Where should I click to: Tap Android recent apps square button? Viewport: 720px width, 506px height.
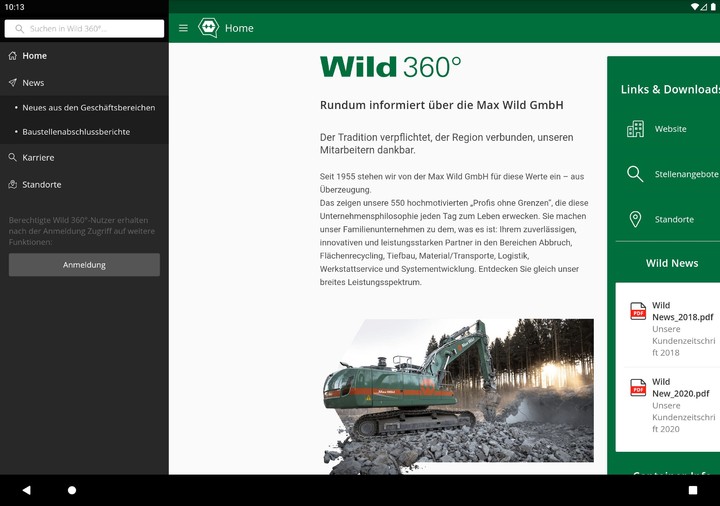pyautogui.click(x=693, y=490)
